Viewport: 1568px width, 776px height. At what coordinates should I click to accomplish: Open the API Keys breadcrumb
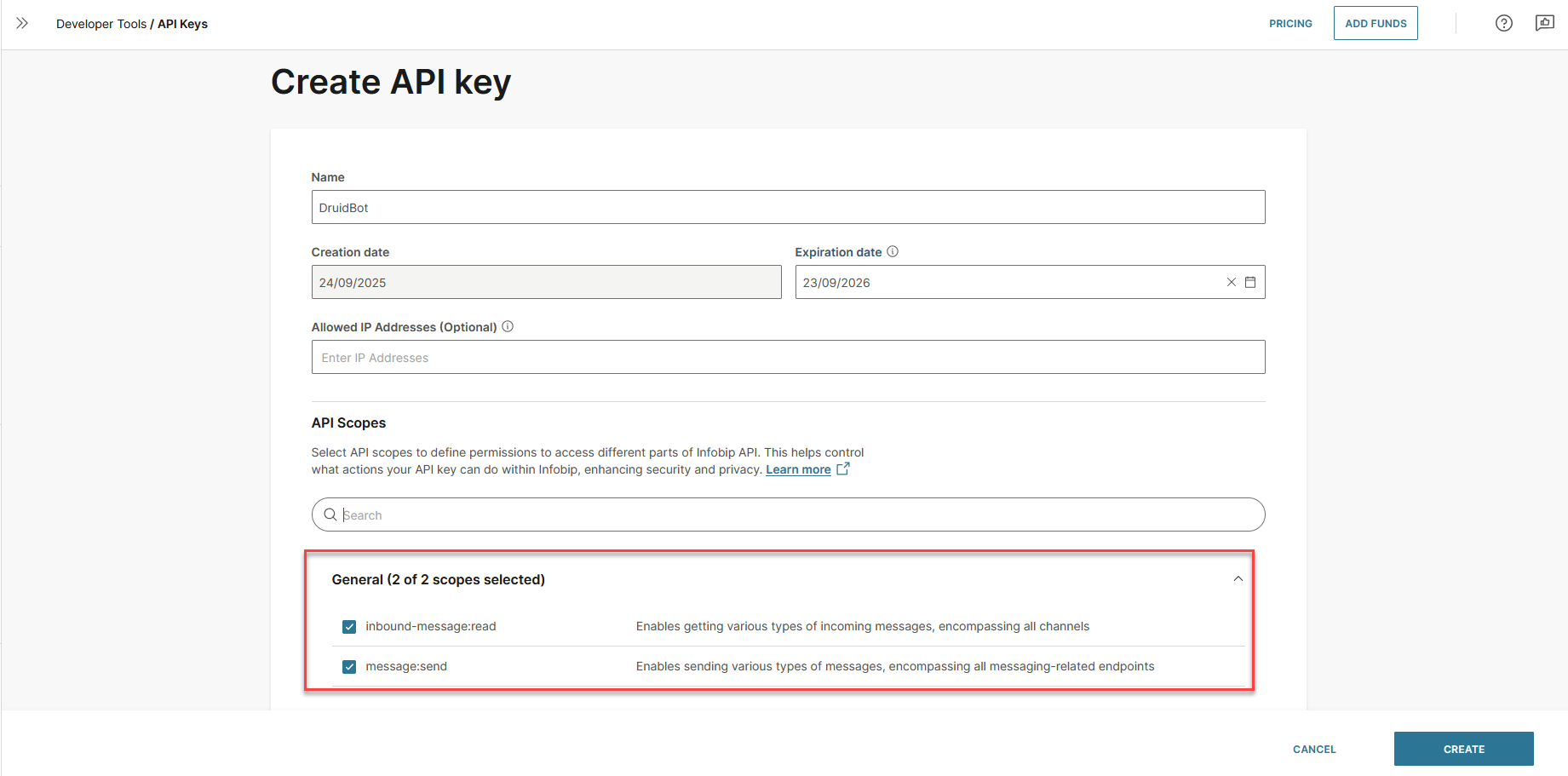coord(182,24)
